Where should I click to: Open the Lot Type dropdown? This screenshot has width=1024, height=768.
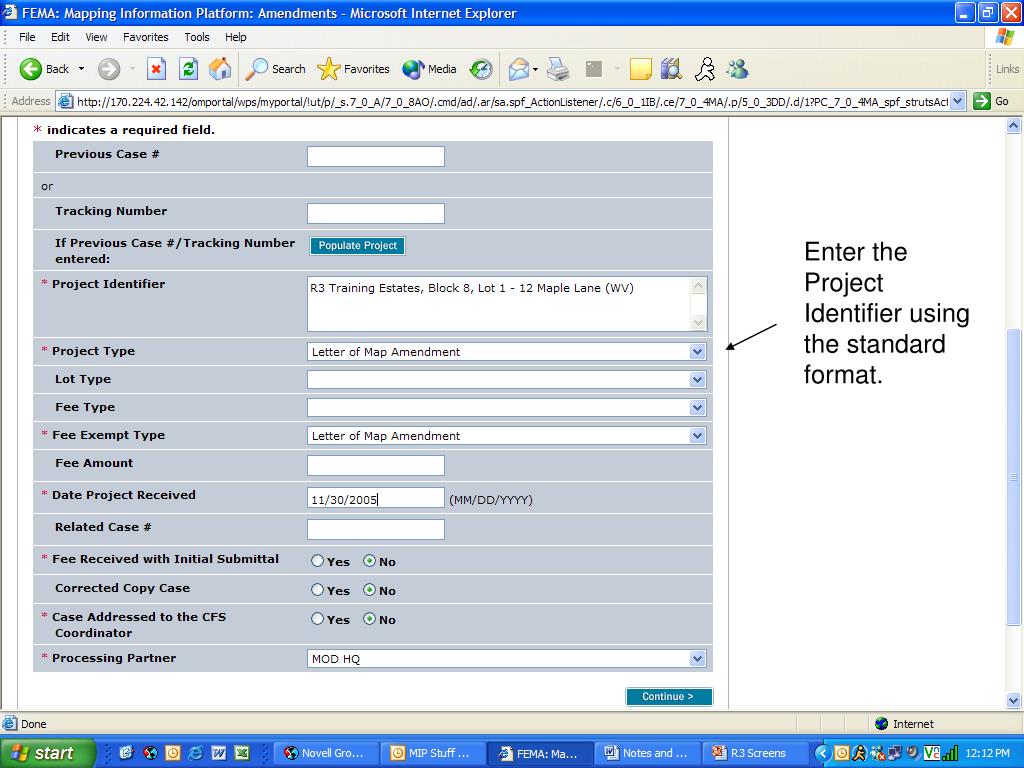[x=697, y=380]
